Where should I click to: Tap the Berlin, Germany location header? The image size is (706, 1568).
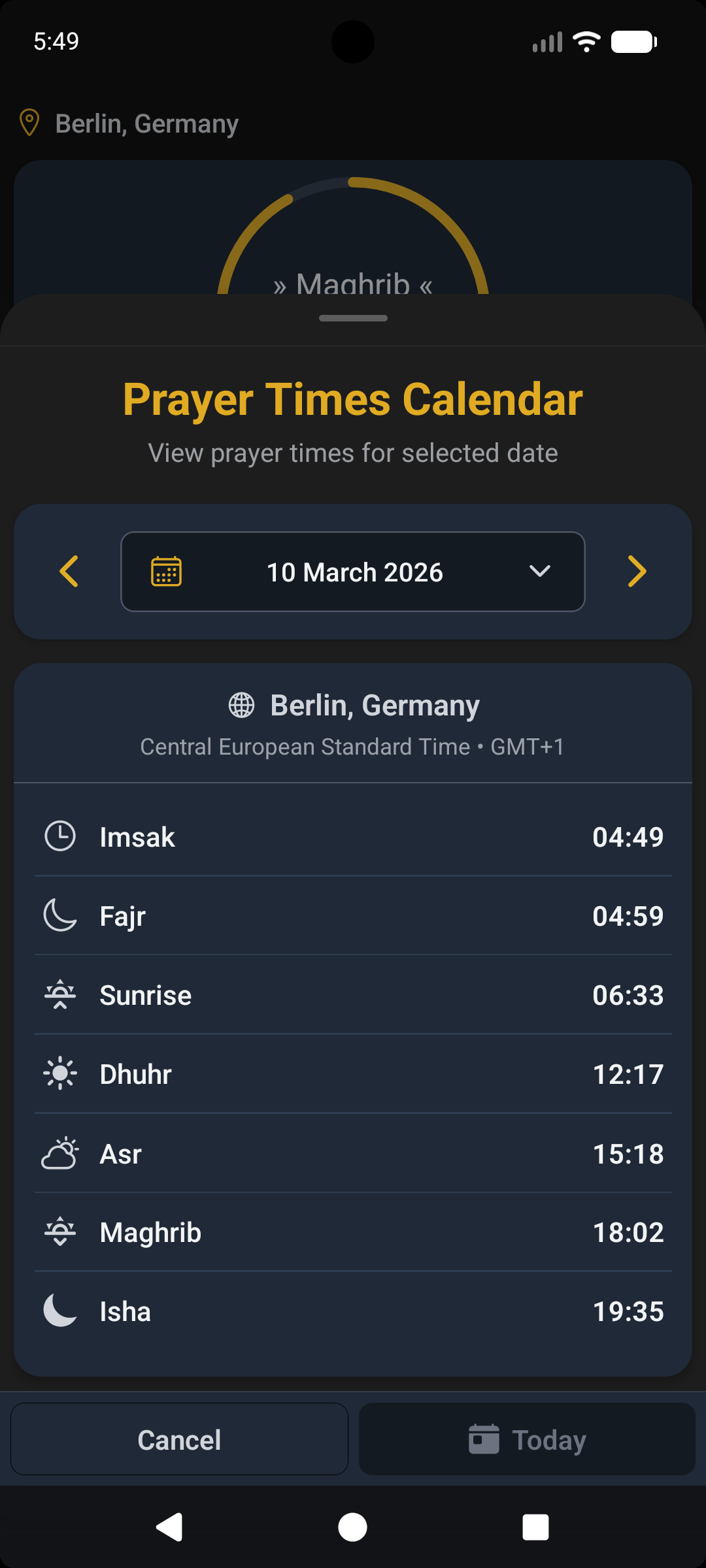pos(147,123)
